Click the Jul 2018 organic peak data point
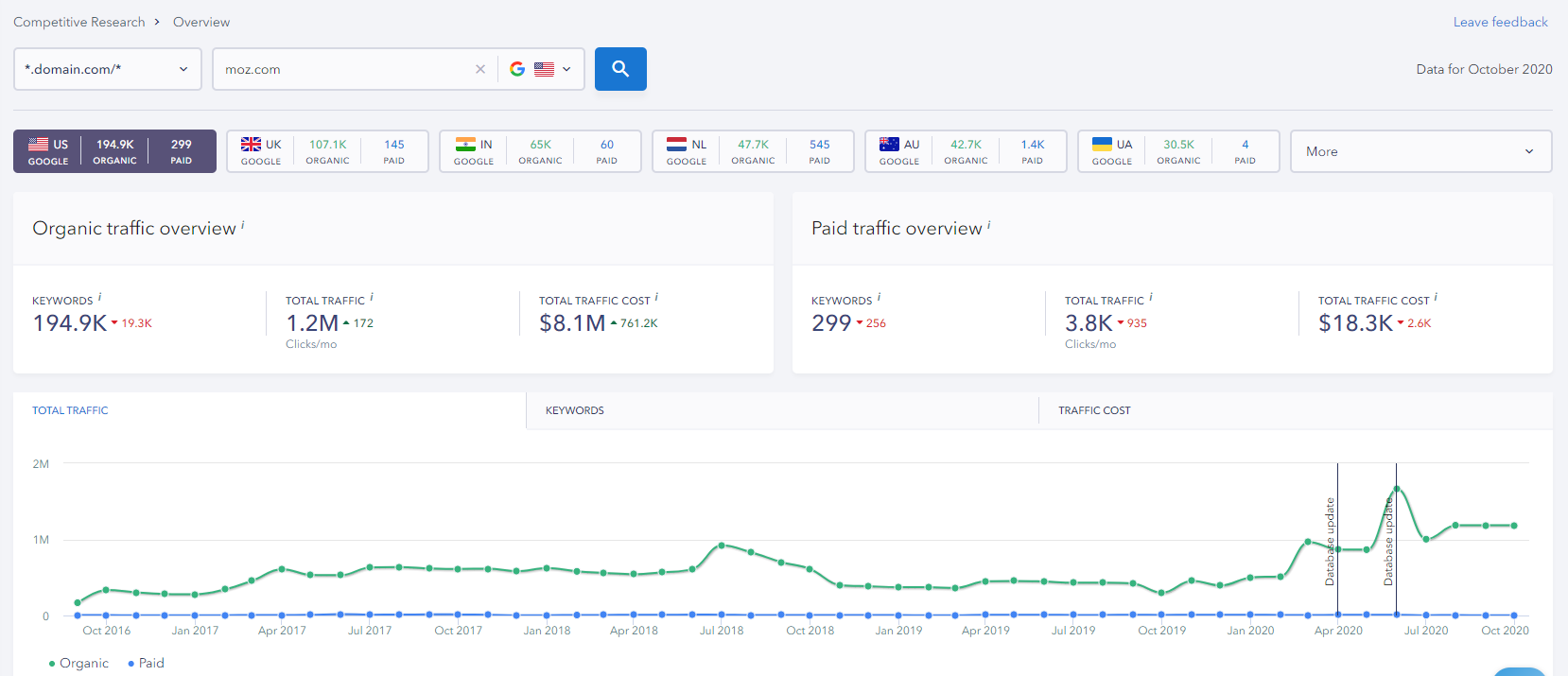The image size is (1568, 676). click(x=722, y=546)
